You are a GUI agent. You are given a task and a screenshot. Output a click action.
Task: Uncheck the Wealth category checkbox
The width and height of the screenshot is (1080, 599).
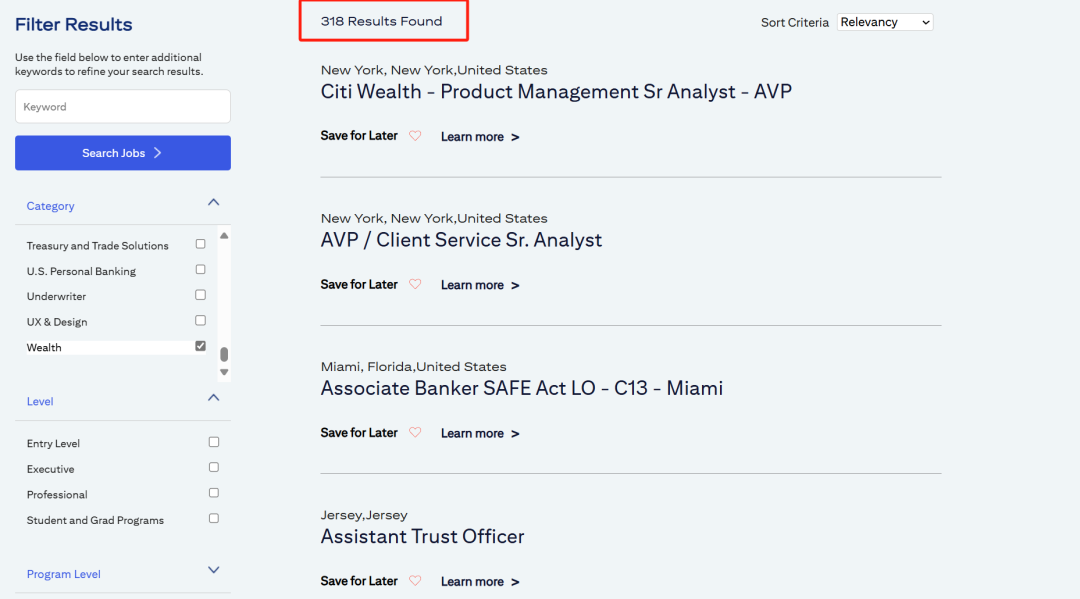pyautogui.click(x=200, y=346)
